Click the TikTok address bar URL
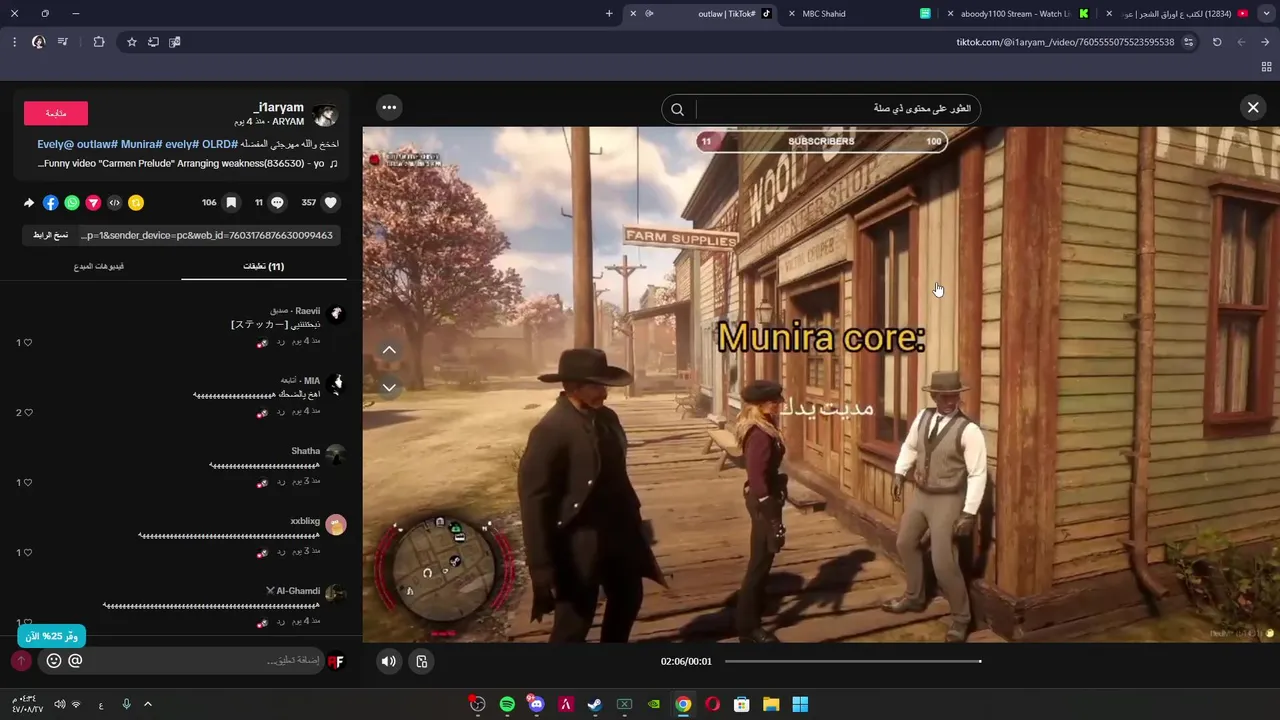 pos(1065,42)
